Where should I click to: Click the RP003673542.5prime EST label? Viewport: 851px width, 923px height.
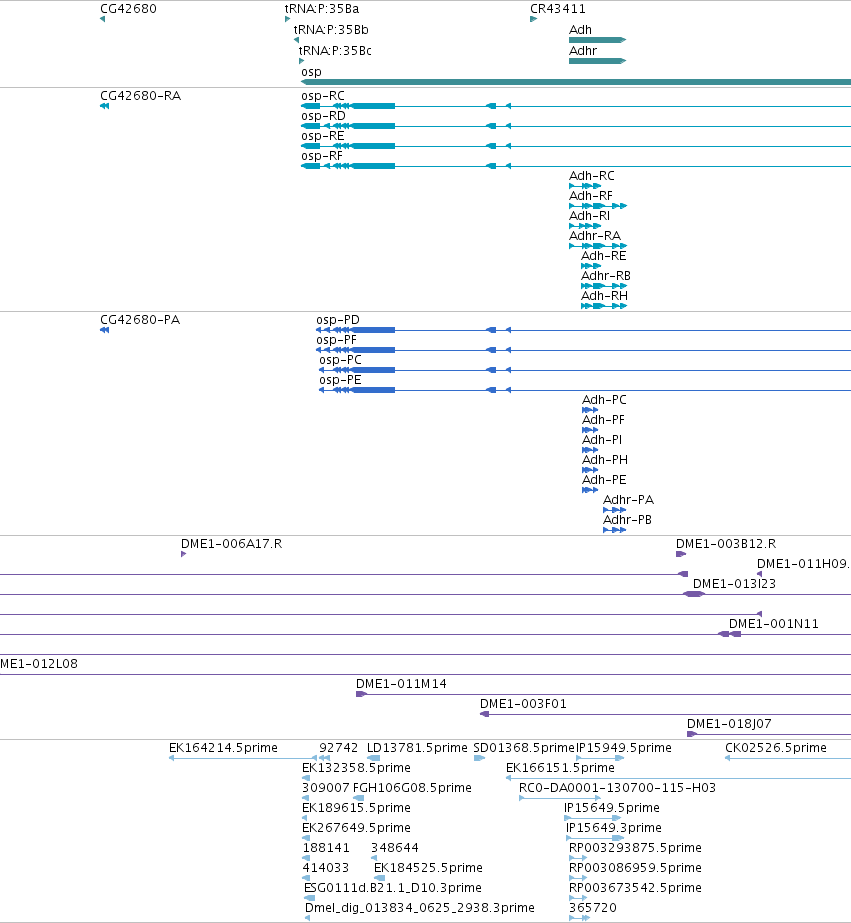[636, 888]
